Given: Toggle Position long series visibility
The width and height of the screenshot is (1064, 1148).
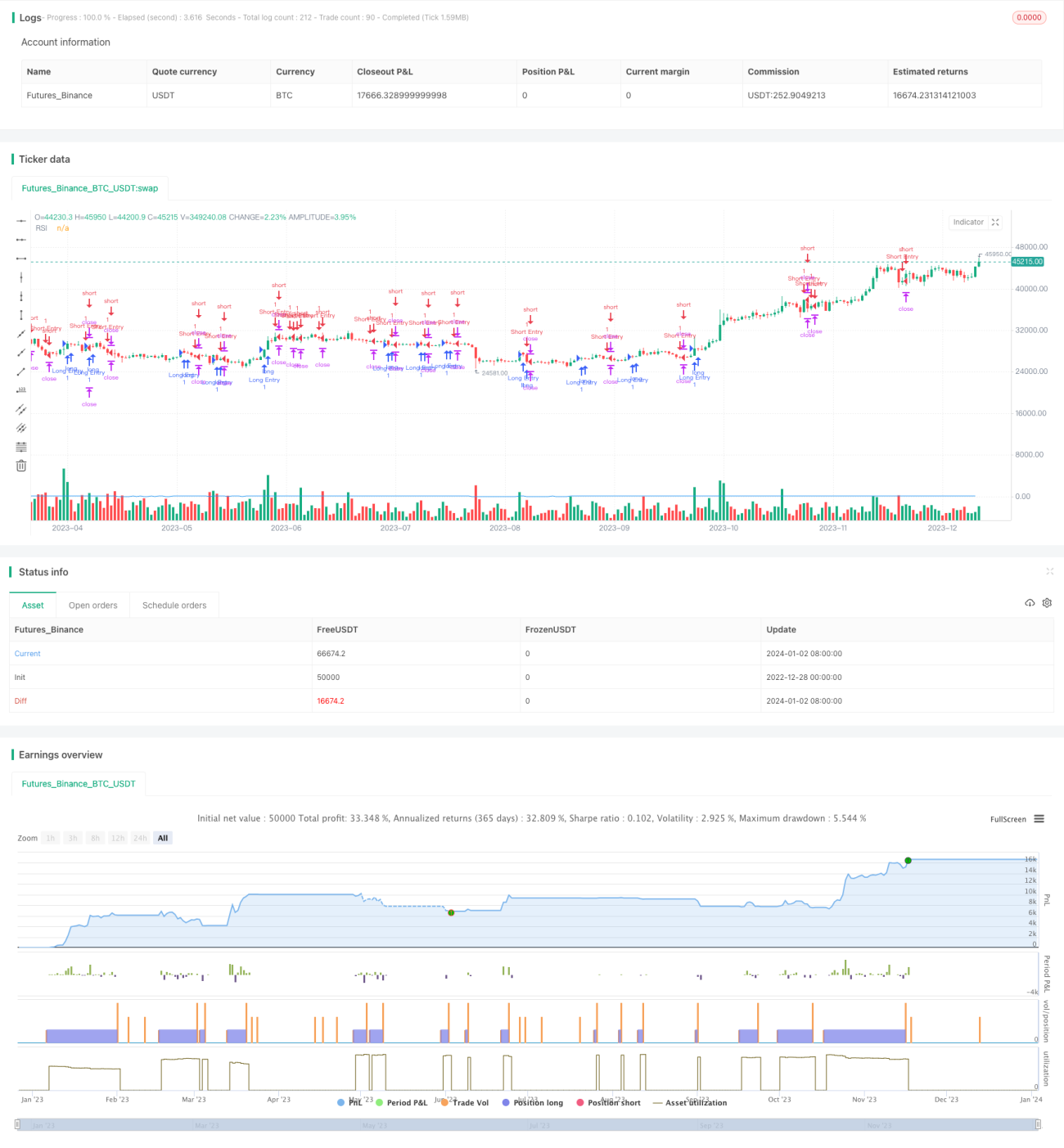Looking at the screenshot, I should pyautogui.click(x=532, y=1102).
